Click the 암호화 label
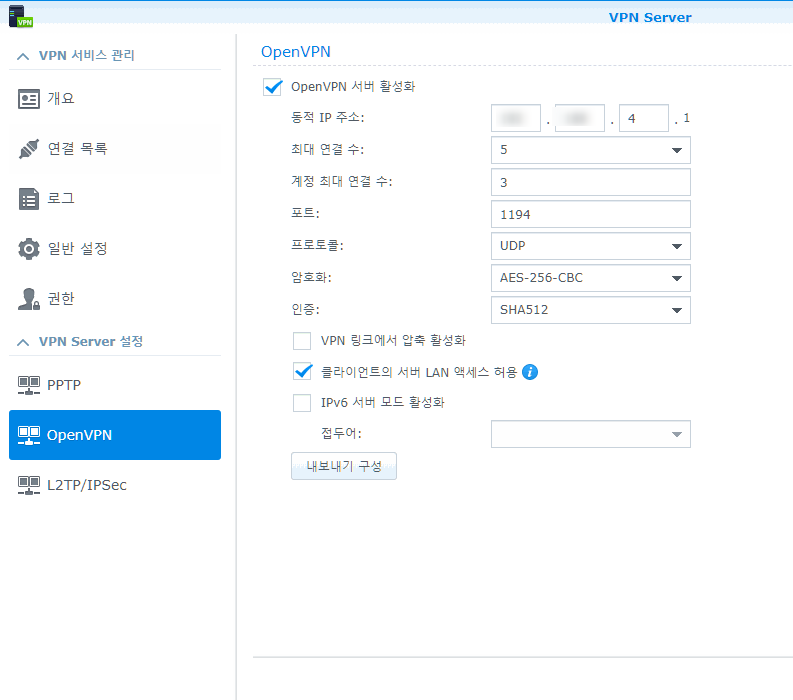Viewport: 793px width, 700px height. click(311, 277)
